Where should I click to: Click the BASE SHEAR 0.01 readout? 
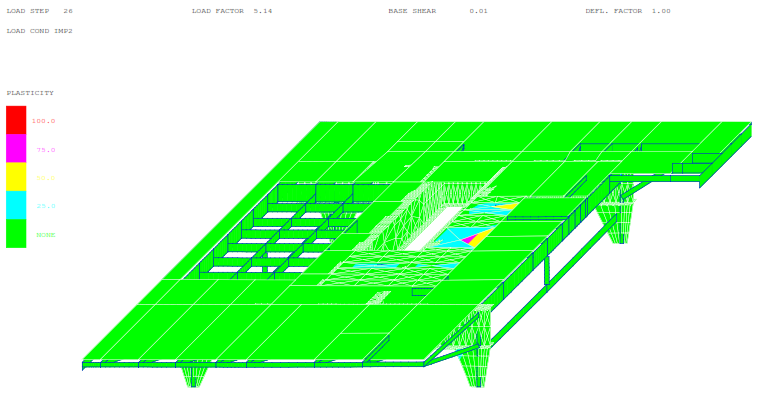[438, 11]
